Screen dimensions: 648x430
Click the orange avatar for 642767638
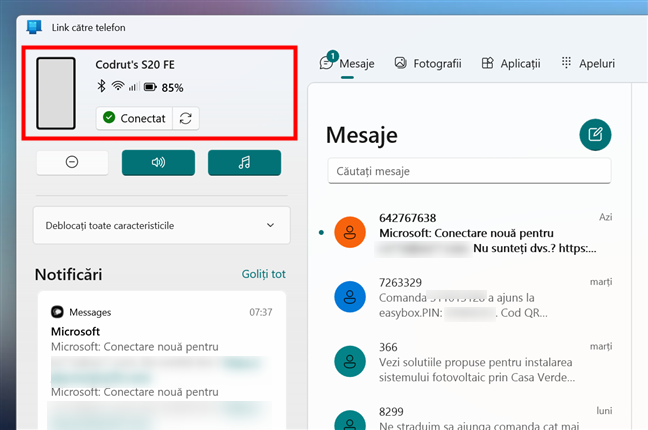350,232
